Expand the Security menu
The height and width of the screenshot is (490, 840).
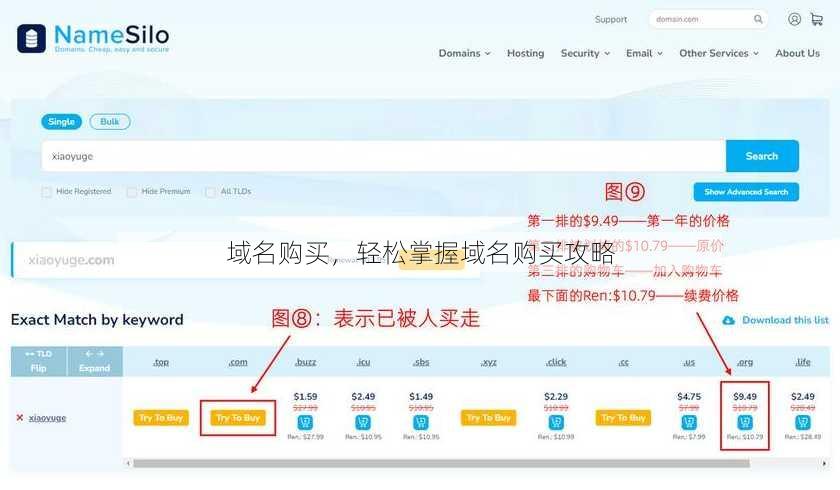coord(585,53)
